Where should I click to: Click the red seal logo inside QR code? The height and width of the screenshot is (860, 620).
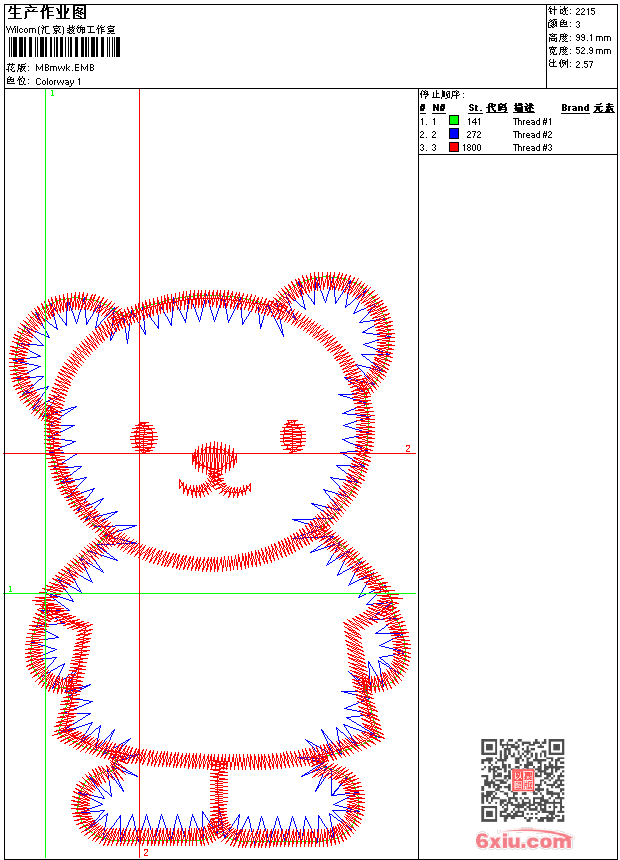point(522,781)
